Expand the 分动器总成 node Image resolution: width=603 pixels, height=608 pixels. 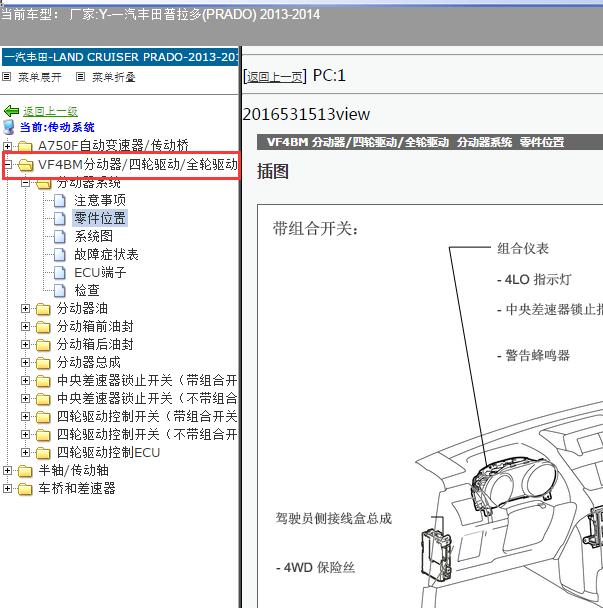click(x=25, y=362)
